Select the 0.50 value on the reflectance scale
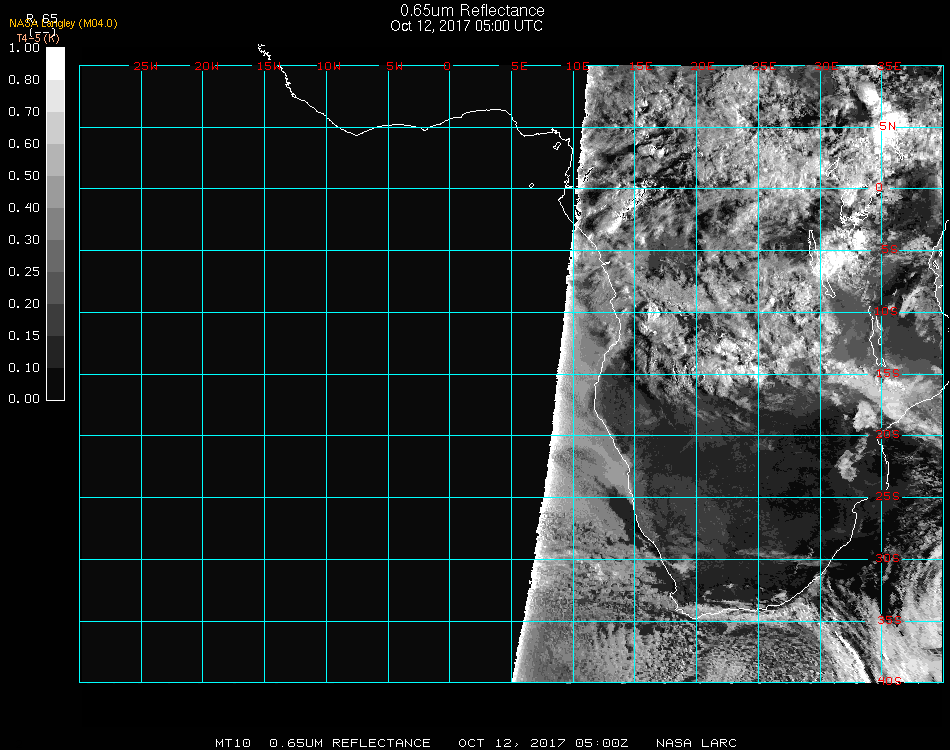This screenshot has width=950, height=750. [x=24, y=176]
